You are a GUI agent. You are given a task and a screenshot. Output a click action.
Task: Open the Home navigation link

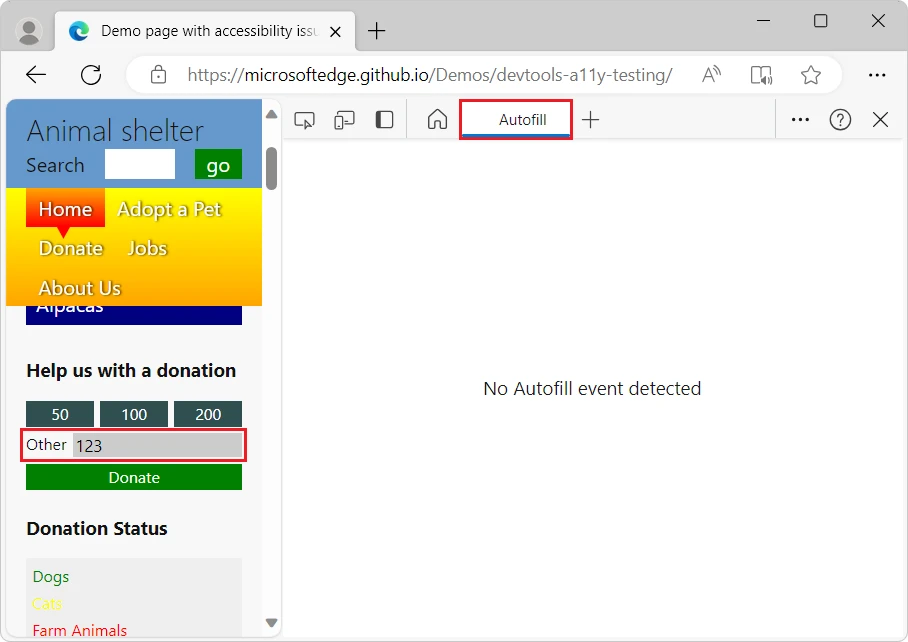click(x=65, y=208)
